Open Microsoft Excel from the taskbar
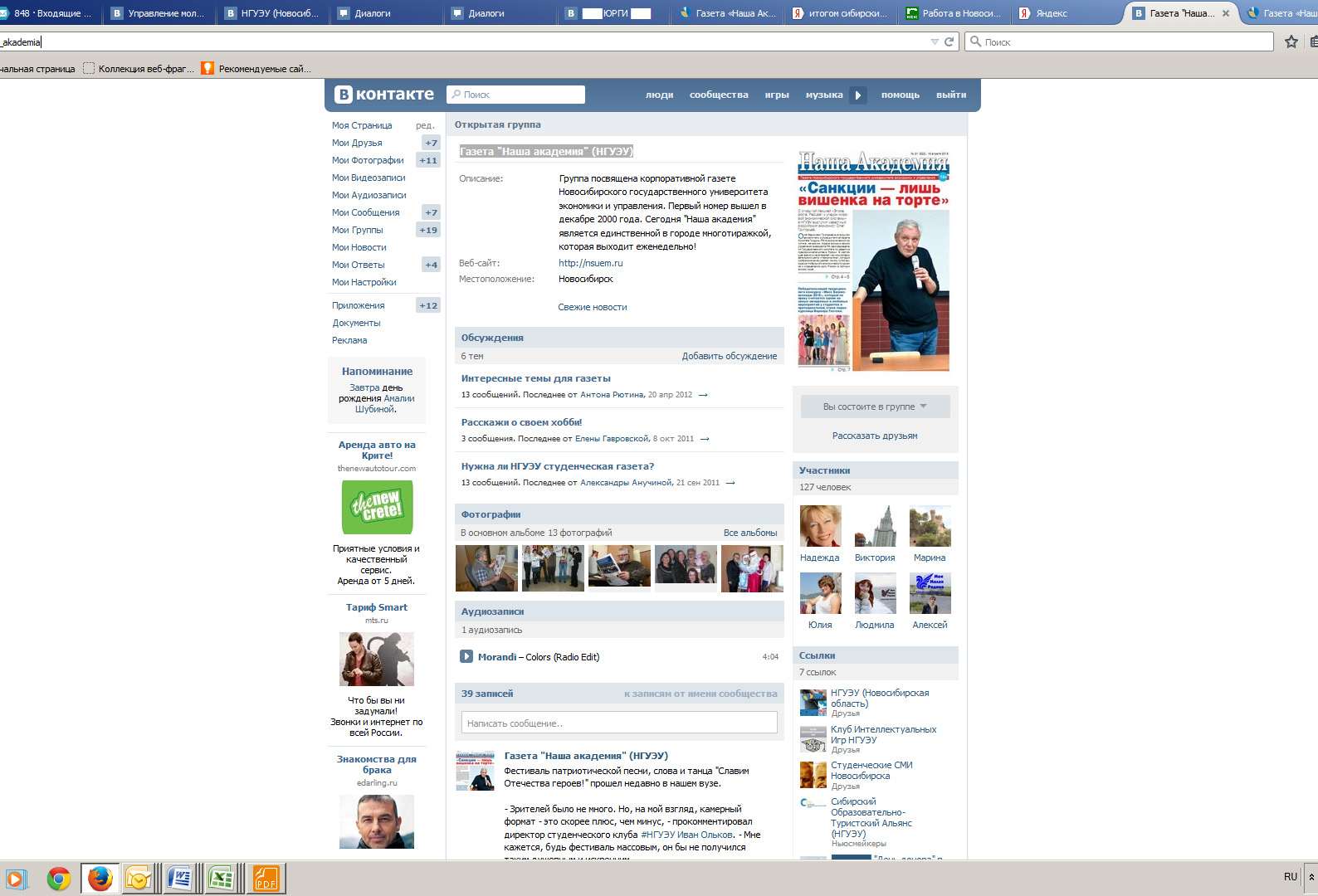This screenshot has width=1318, height=896. pos(221,879)
